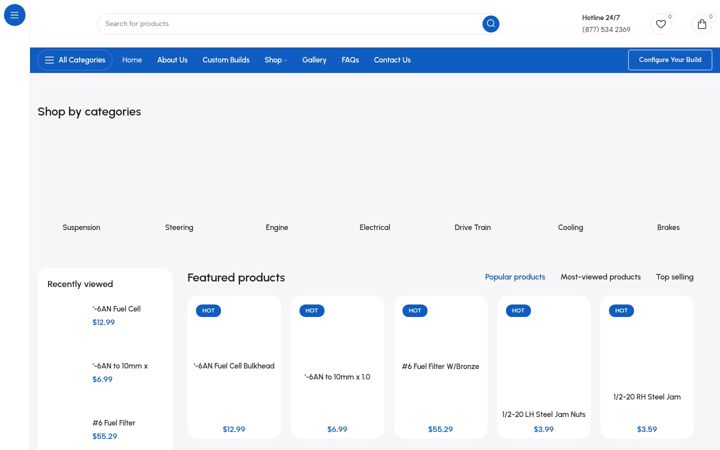This screenshot has height=450, width=720.
Task: Open the Contact Us menu item
Action: (x=392, y=60)
